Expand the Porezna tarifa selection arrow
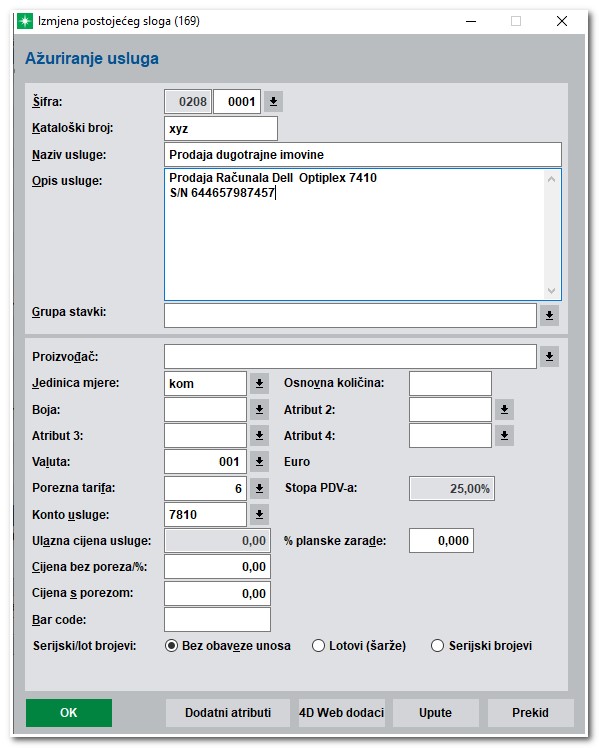 [259, 488]
